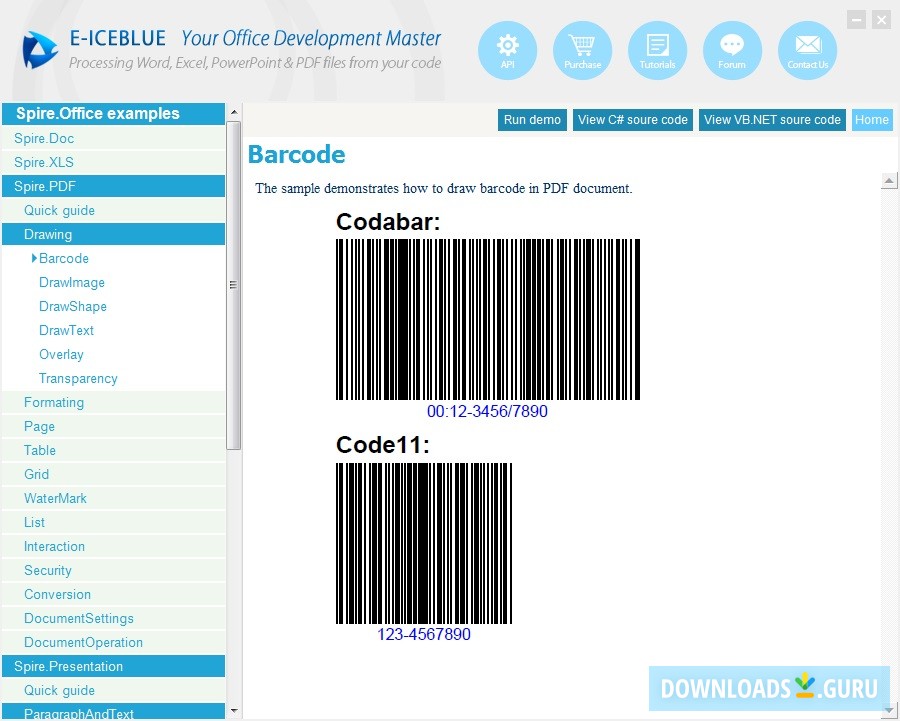Collapse the Spire.PDF section
The width and height of the screenshot is (900, 721).
point(114,186)
